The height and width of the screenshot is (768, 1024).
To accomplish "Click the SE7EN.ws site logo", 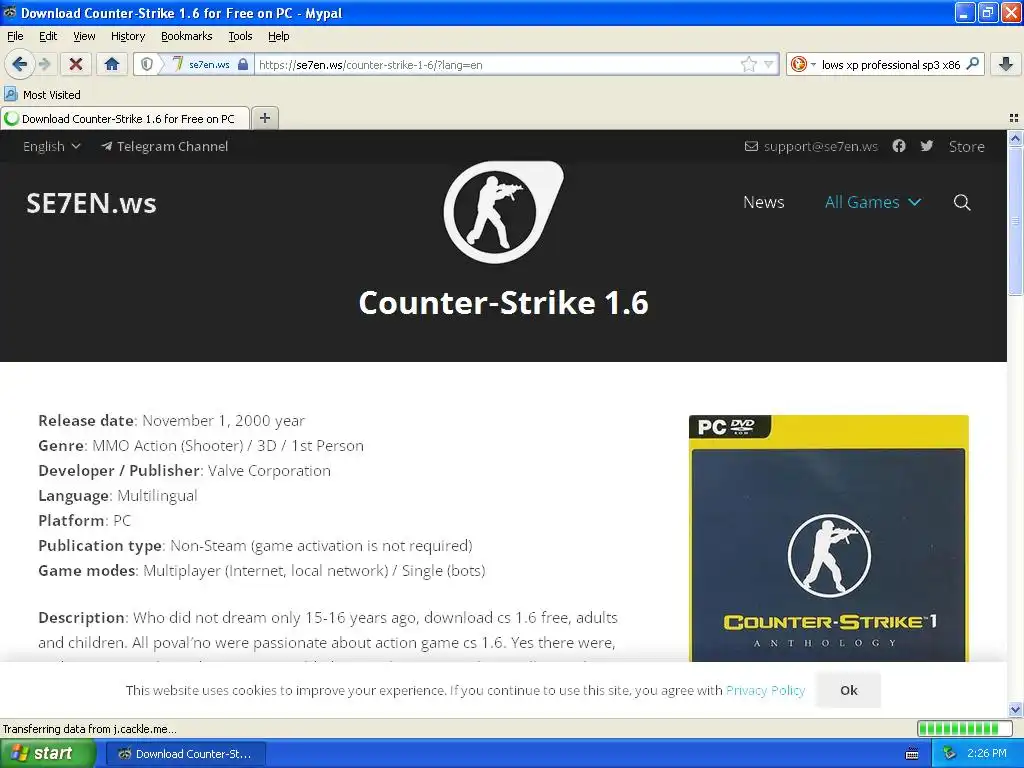I will pos(91,203).
